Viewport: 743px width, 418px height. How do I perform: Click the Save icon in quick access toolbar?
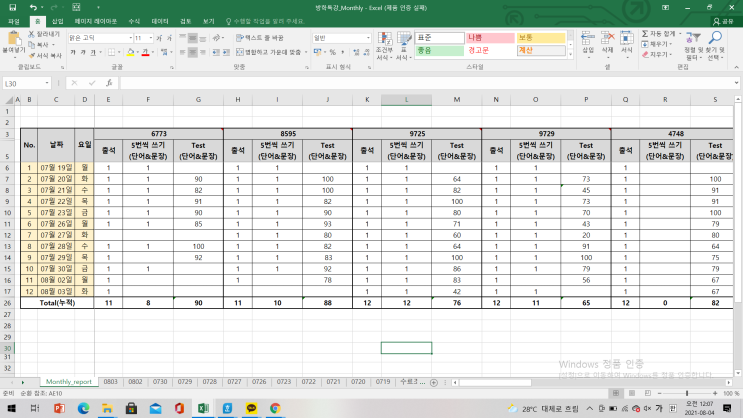[13, 7]
